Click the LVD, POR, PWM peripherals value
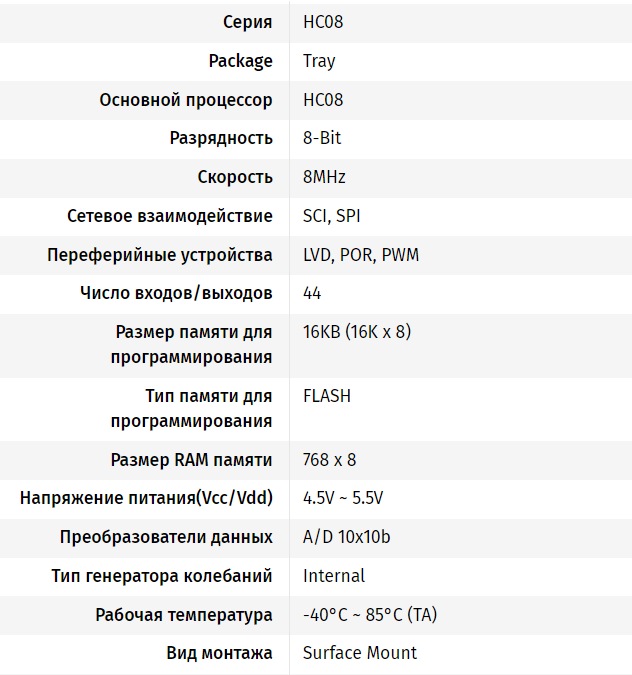 coord(361,255)
